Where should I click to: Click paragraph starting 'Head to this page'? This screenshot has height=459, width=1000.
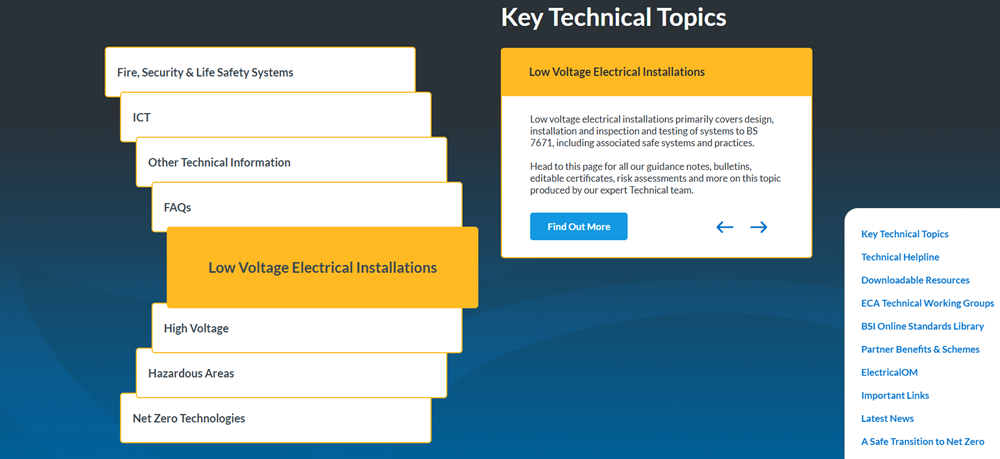click(x=656, y=178)
